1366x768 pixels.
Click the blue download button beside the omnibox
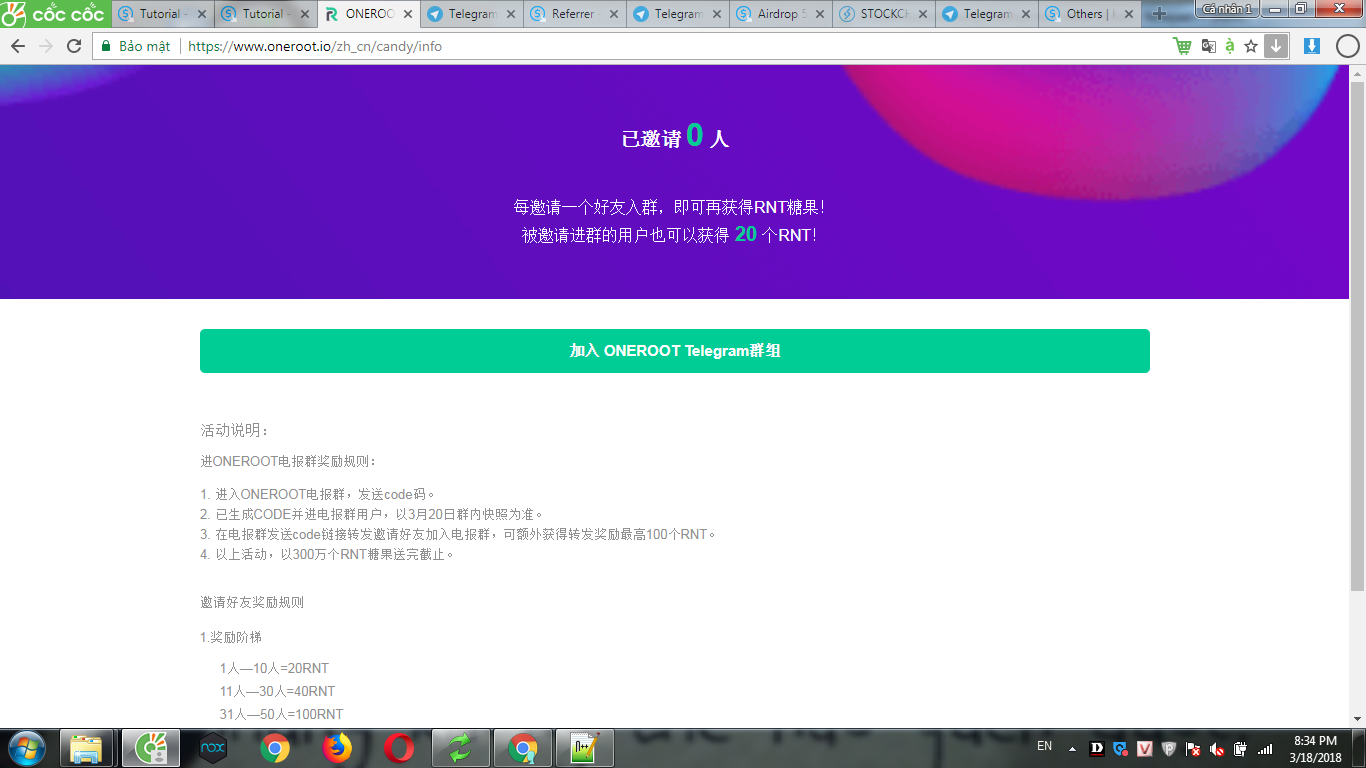[1312, 46]
